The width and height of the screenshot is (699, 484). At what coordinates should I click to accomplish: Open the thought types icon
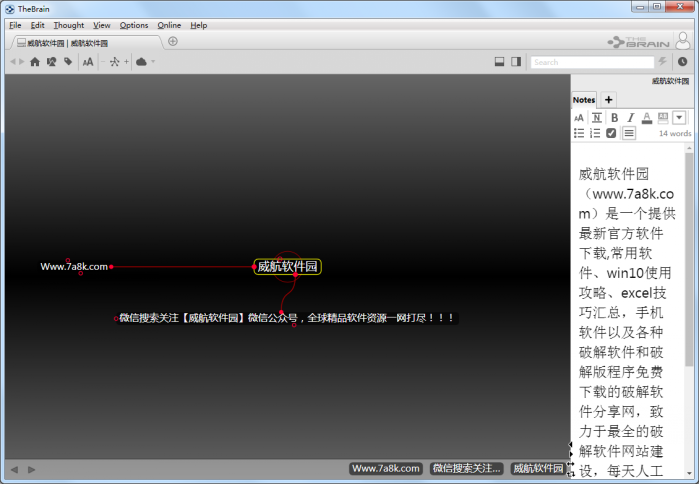click(x=51, y=62)
